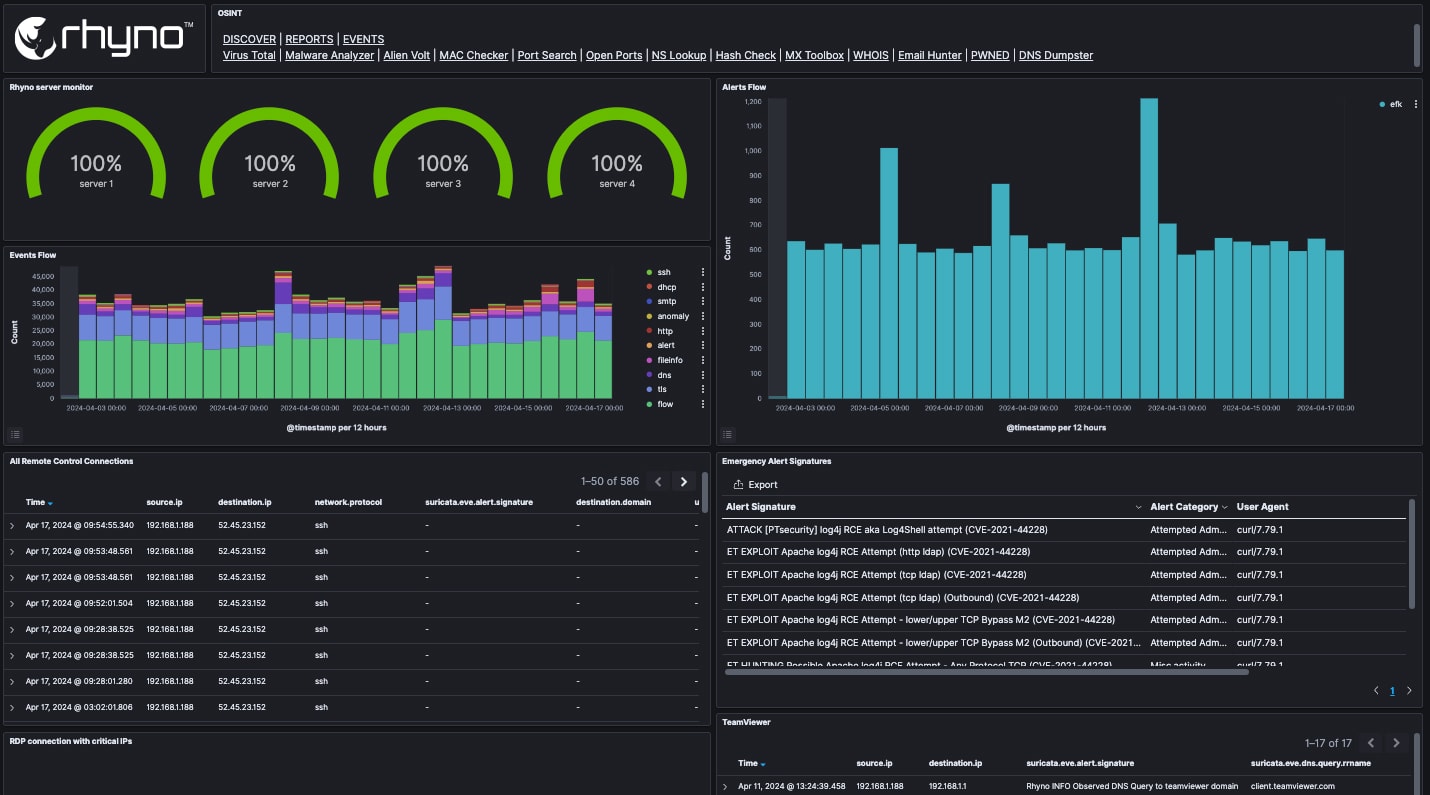Go to previous page in TeamViewer panel

(x=1371, y=743)
